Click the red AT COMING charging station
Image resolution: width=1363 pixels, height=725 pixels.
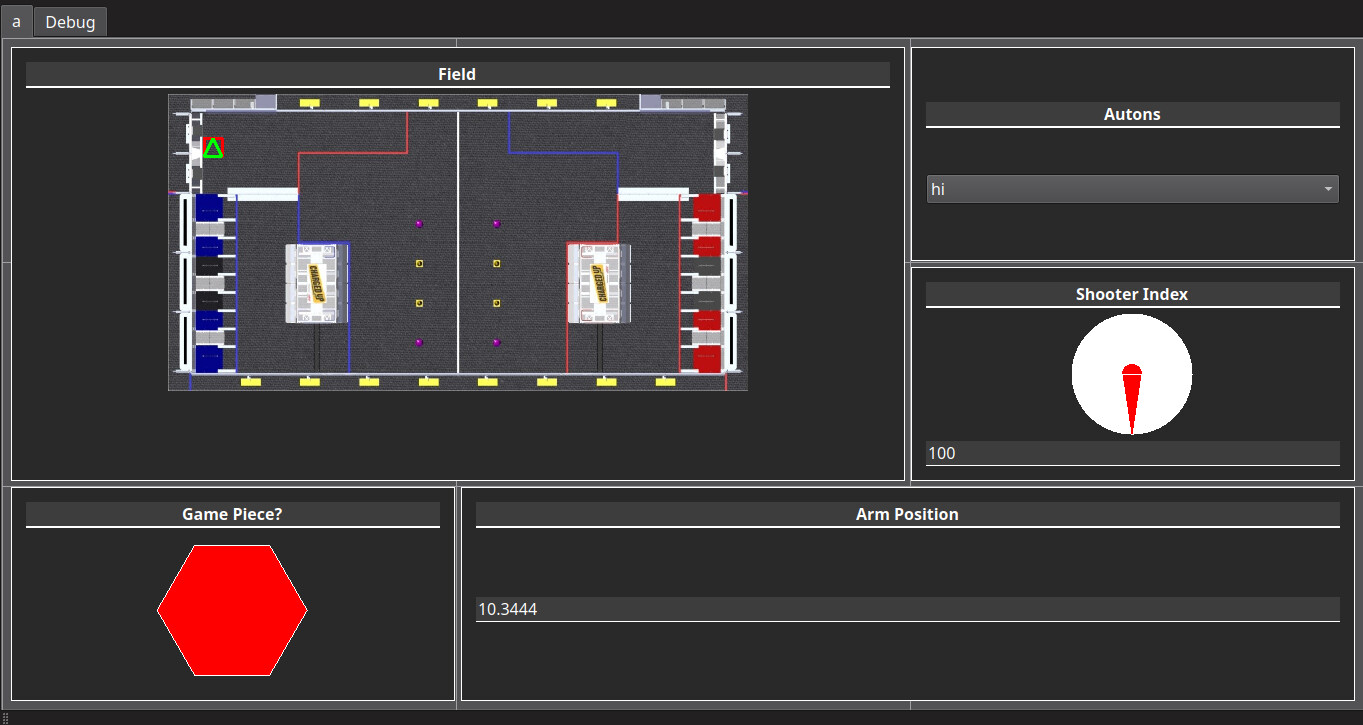598,283
